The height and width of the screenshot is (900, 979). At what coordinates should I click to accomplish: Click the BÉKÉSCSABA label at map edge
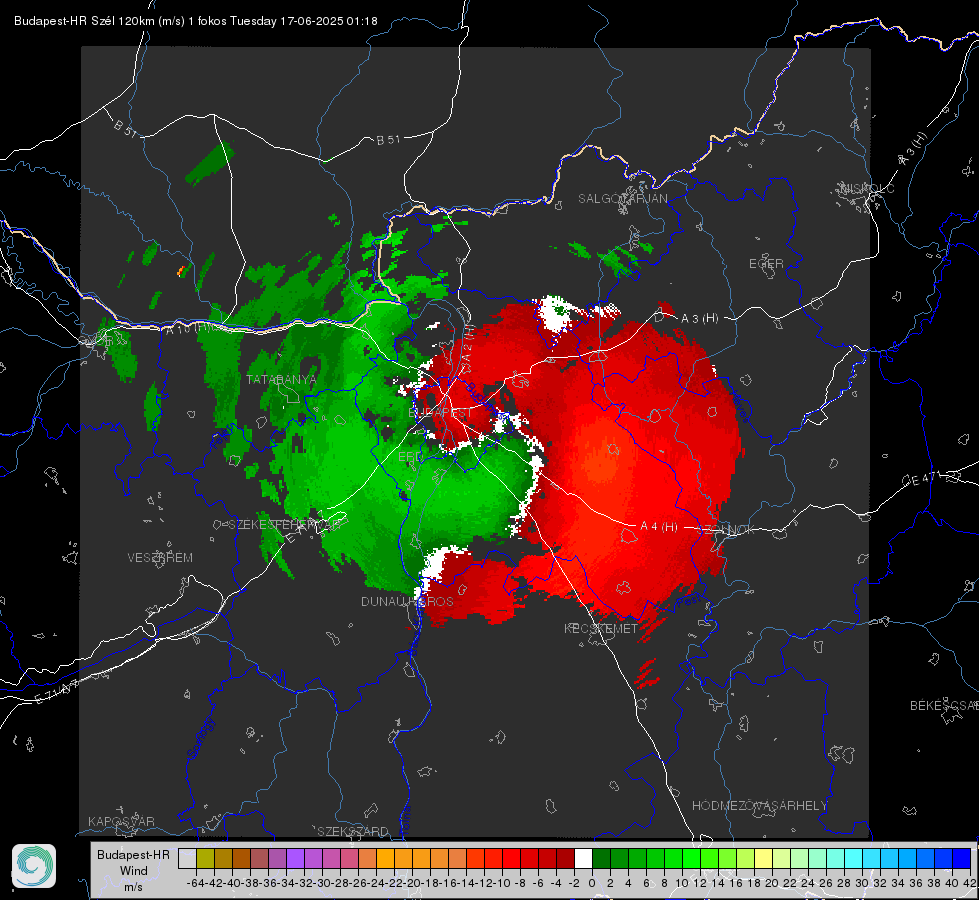[x=944, y=705]
